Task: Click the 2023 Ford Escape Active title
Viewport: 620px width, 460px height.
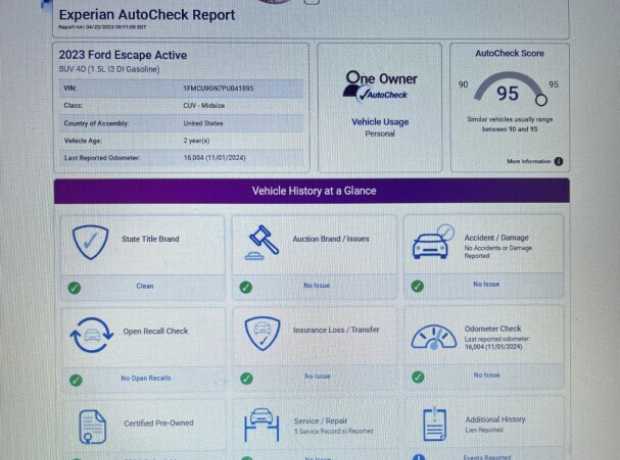Action: (123, 55)
